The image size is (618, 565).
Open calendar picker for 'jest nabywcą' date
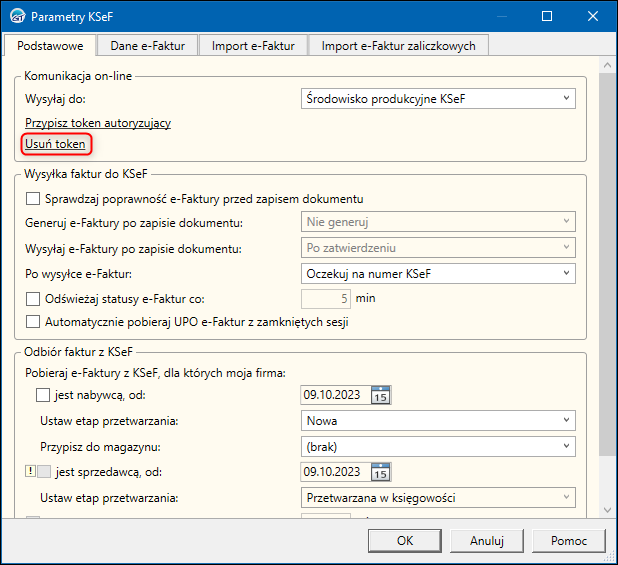click(x=381, y=395)
